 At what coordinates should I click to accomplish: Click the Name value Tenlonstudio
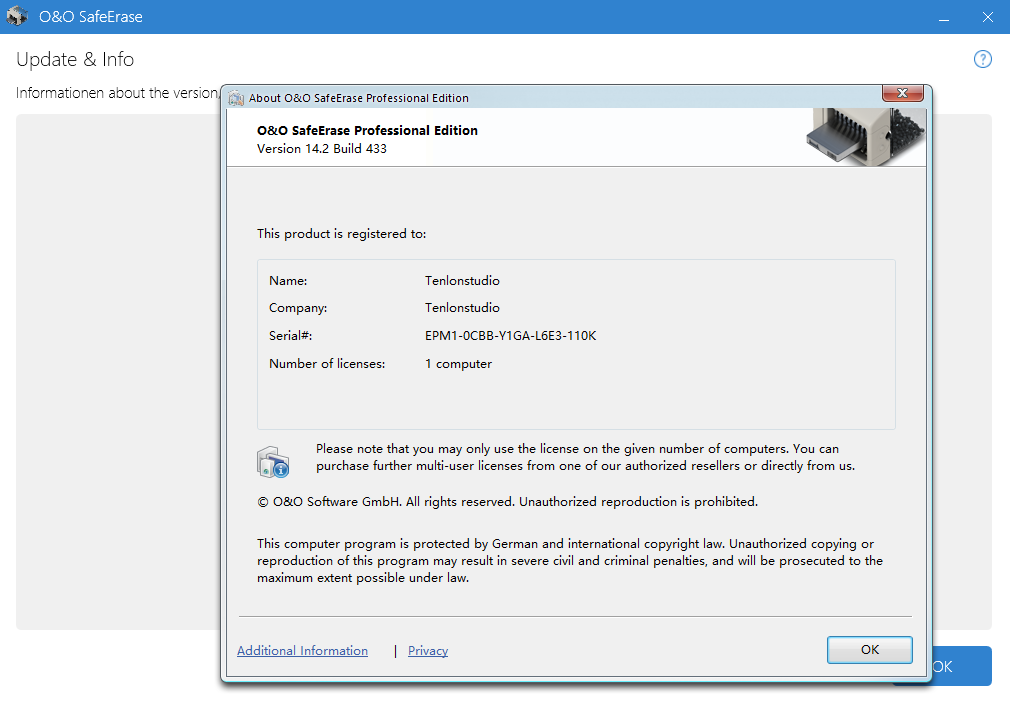(462, 280)
